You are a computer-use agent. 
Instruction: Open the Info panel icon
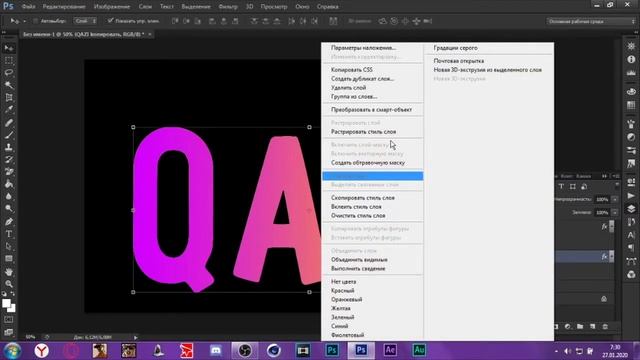click(x=631, y=59)
